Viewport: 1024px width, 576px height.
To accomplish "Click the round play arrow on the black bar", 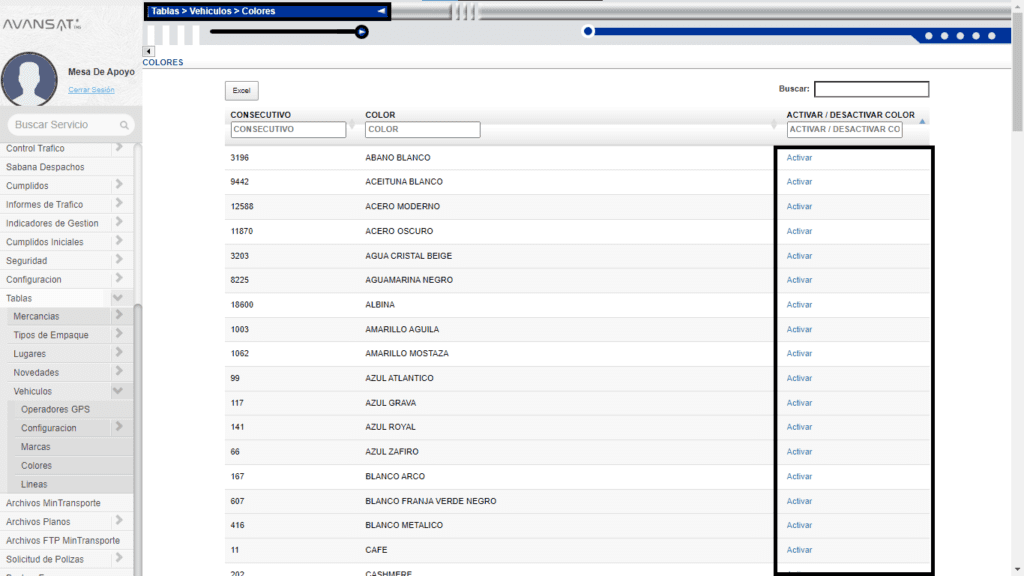I will point(362,32).
